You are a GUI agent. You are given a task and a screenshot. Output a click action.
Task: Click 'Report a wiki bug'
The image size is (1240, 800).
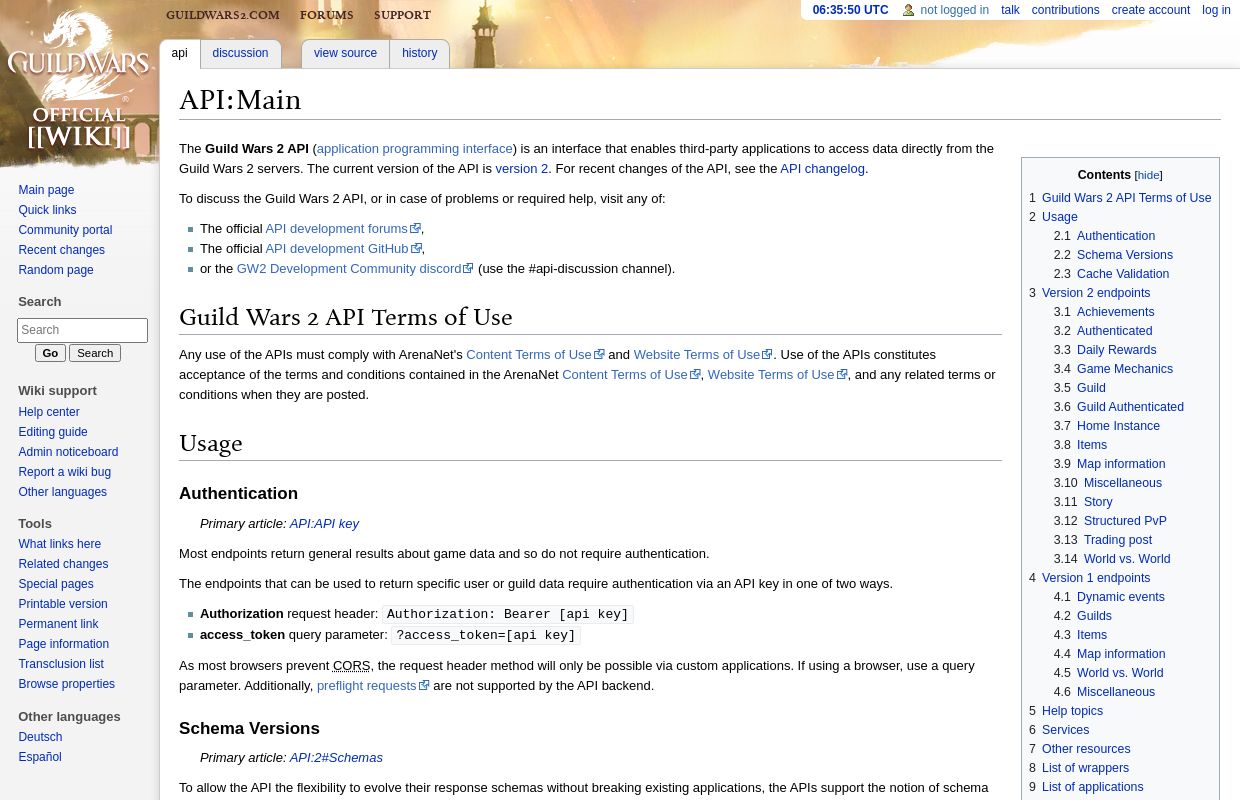pos(64,472)
